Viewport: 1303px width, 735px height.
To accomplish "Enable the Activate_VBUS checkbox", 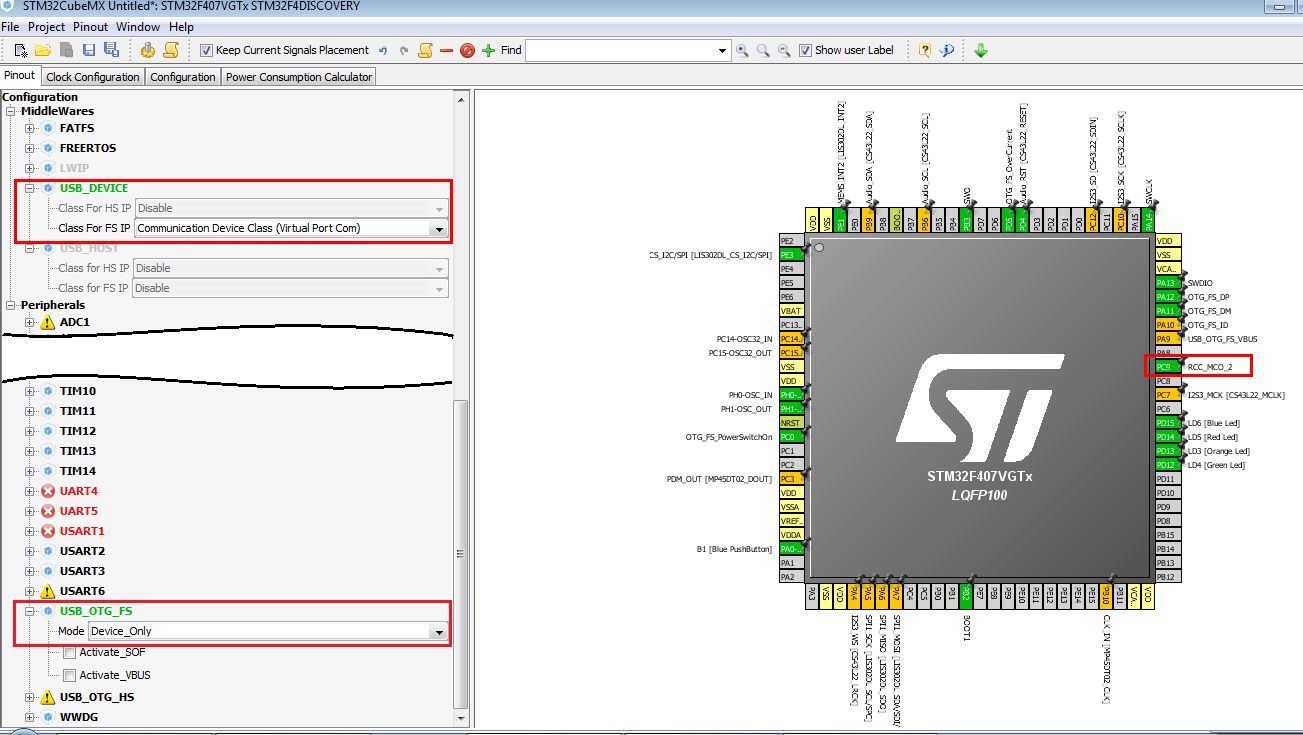I will pos(69,675).
